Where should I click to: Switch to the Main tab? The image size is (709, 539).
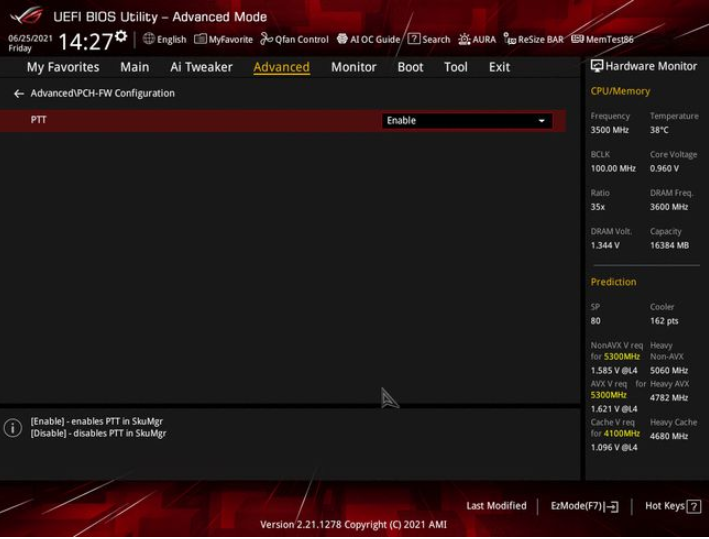pyautogui.click(x=134, y=67)
